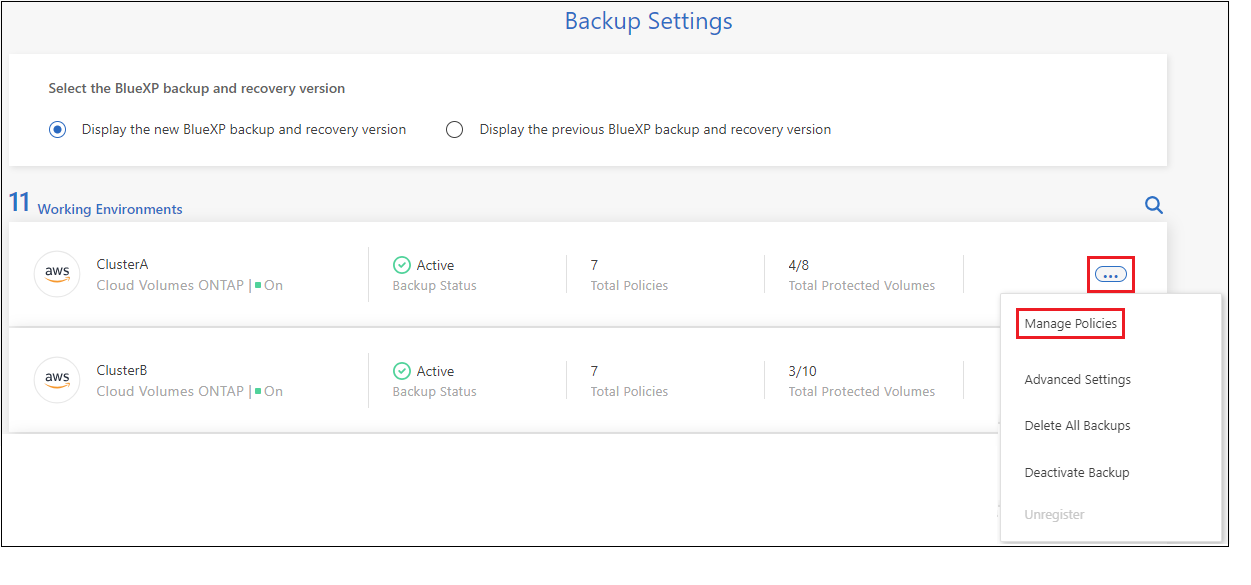The height and width of the screenshot is (585, 1251).
Task: Click ClusterA's 4/8 protected volumes count
Action: tap(799, 265)
